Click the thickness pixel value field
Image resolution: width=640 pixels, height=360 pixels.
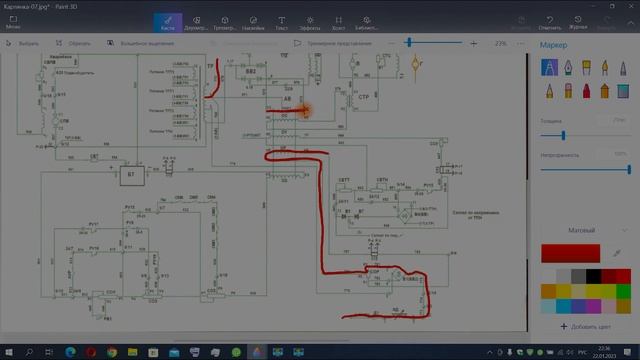click(614, 120)
